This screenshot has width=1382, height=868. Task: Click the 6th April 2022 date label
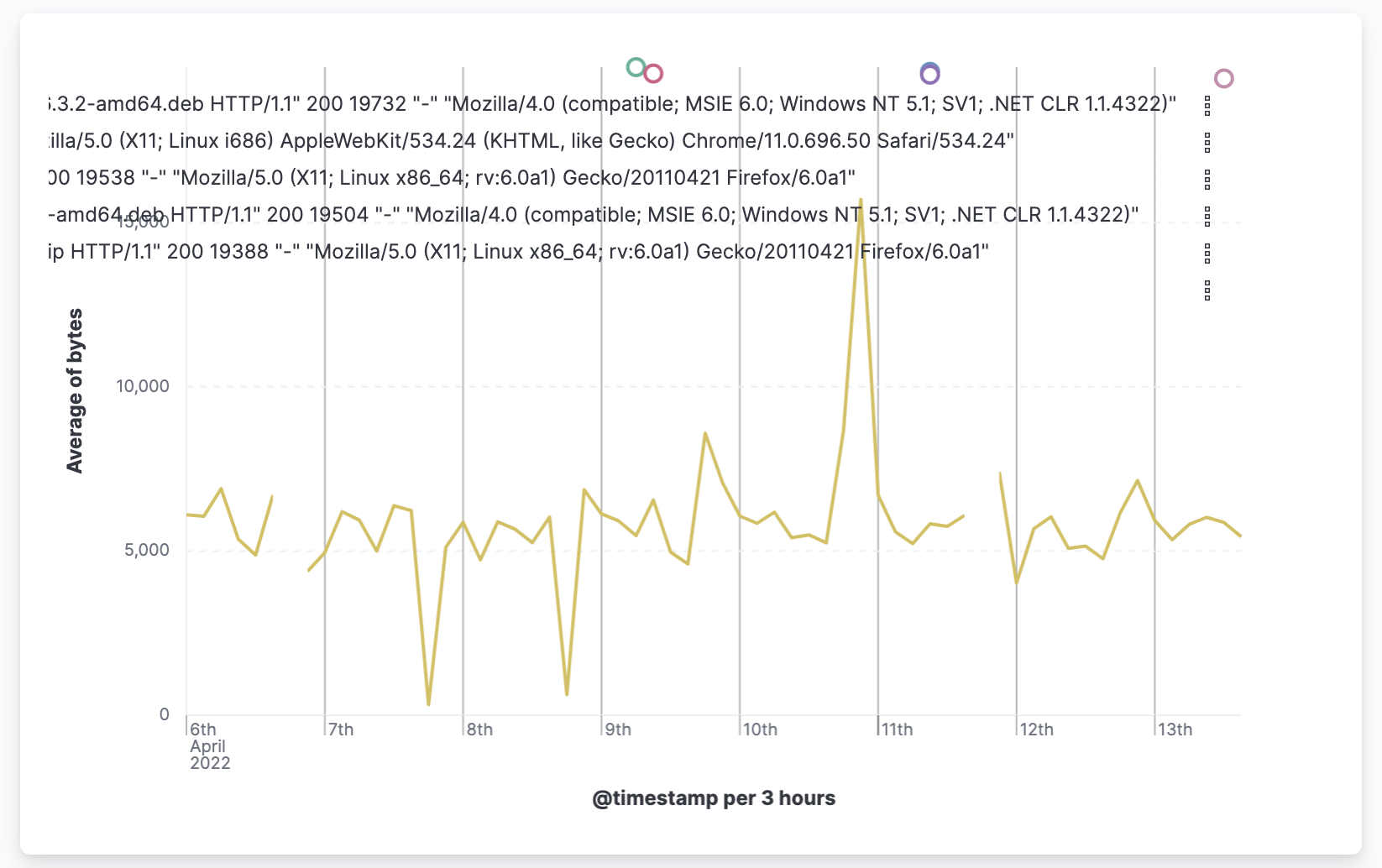209,745
